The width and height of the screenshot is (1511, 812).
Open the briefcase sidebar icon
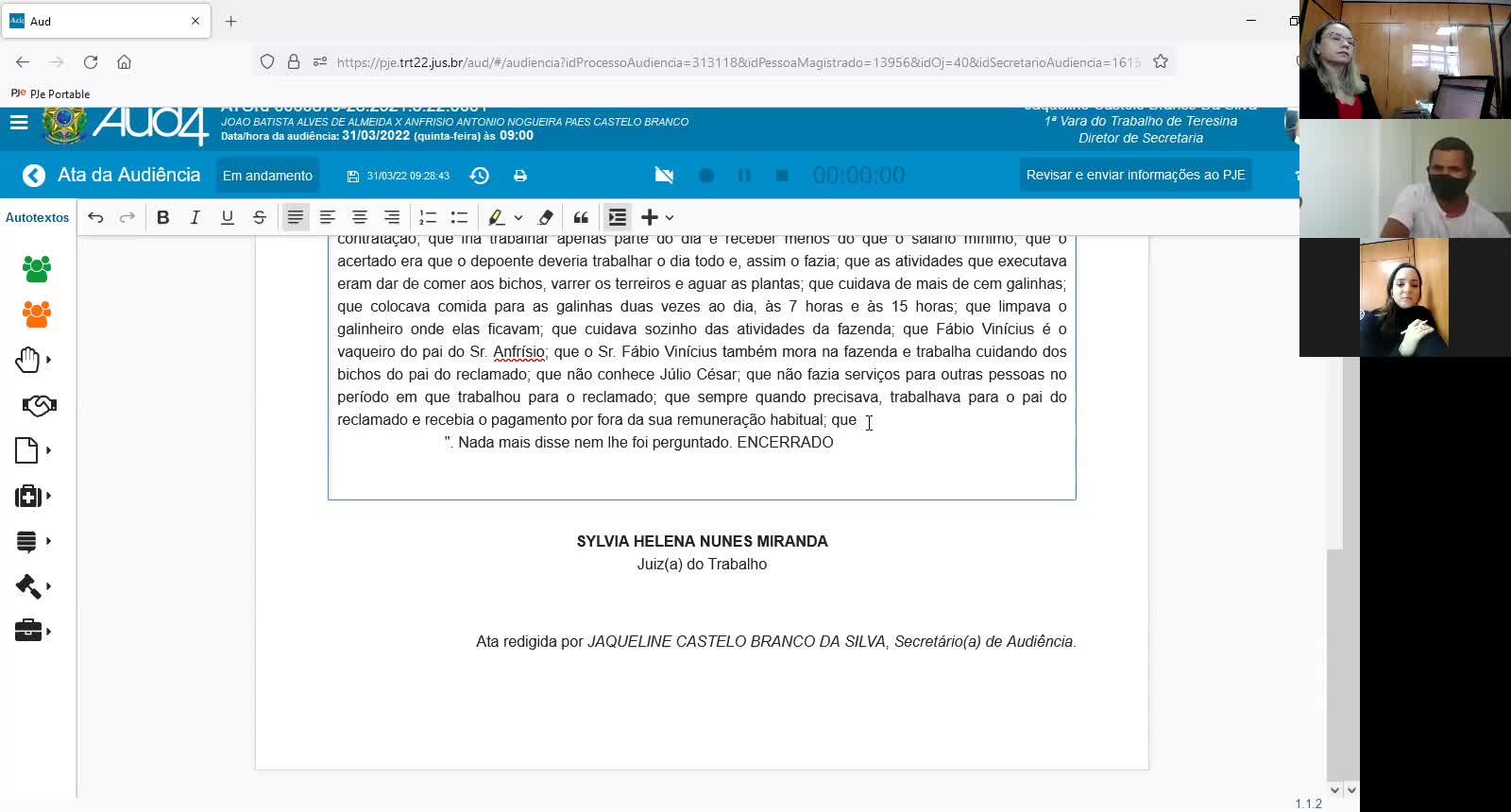coord(28,631)
